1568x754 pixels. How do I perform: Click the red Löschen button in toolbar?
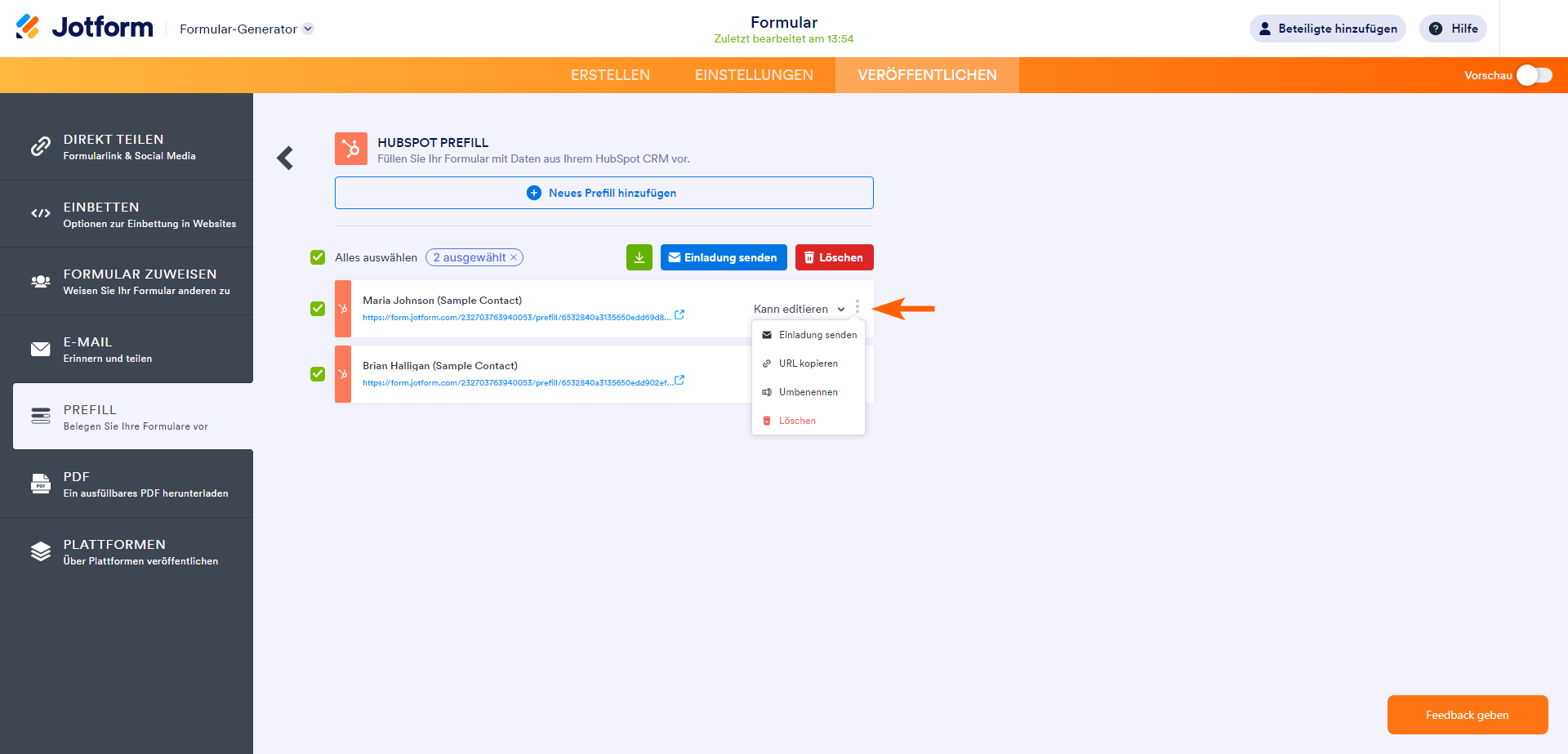click(x=835, y=257)
